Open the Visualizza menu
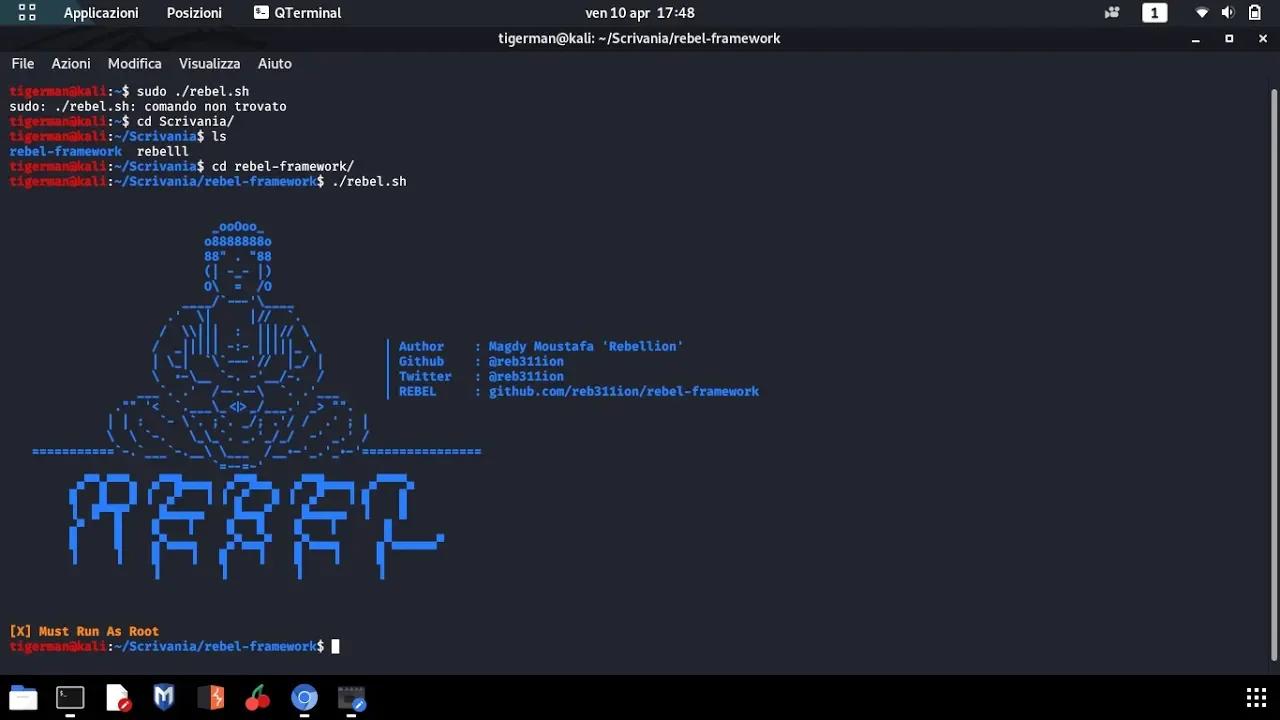Image resolution: width=1280 pixels, height=720 pixels. (209, 63)
